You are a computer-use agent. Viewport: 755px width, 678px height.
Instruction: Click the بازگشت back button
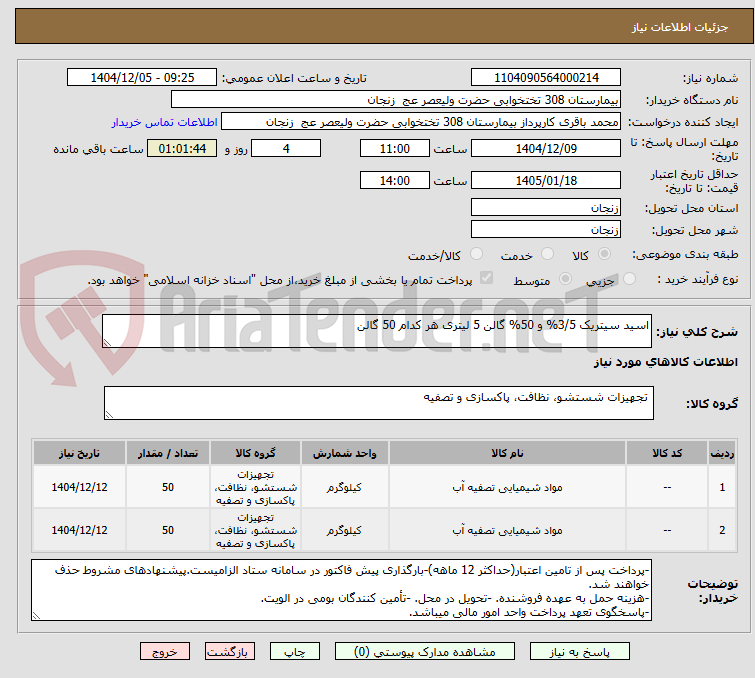pos(230,652)
